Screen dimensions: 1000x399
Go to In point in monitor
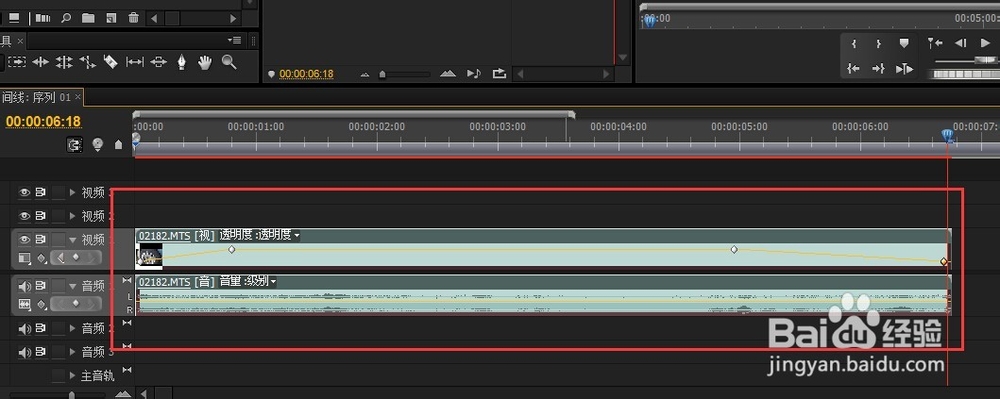coord(853,68)
